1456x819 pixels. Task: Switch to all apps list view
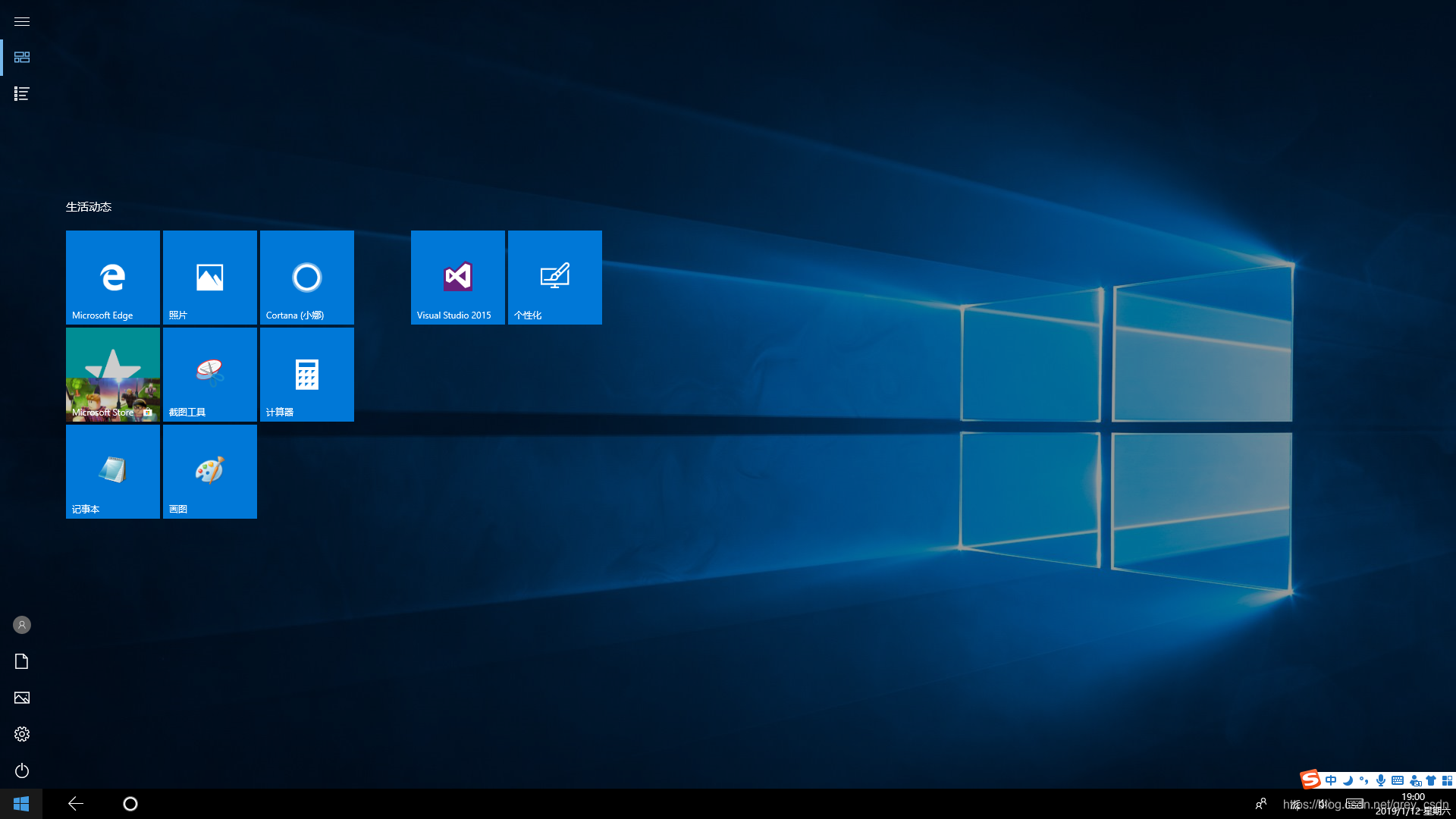click(22, 94)
